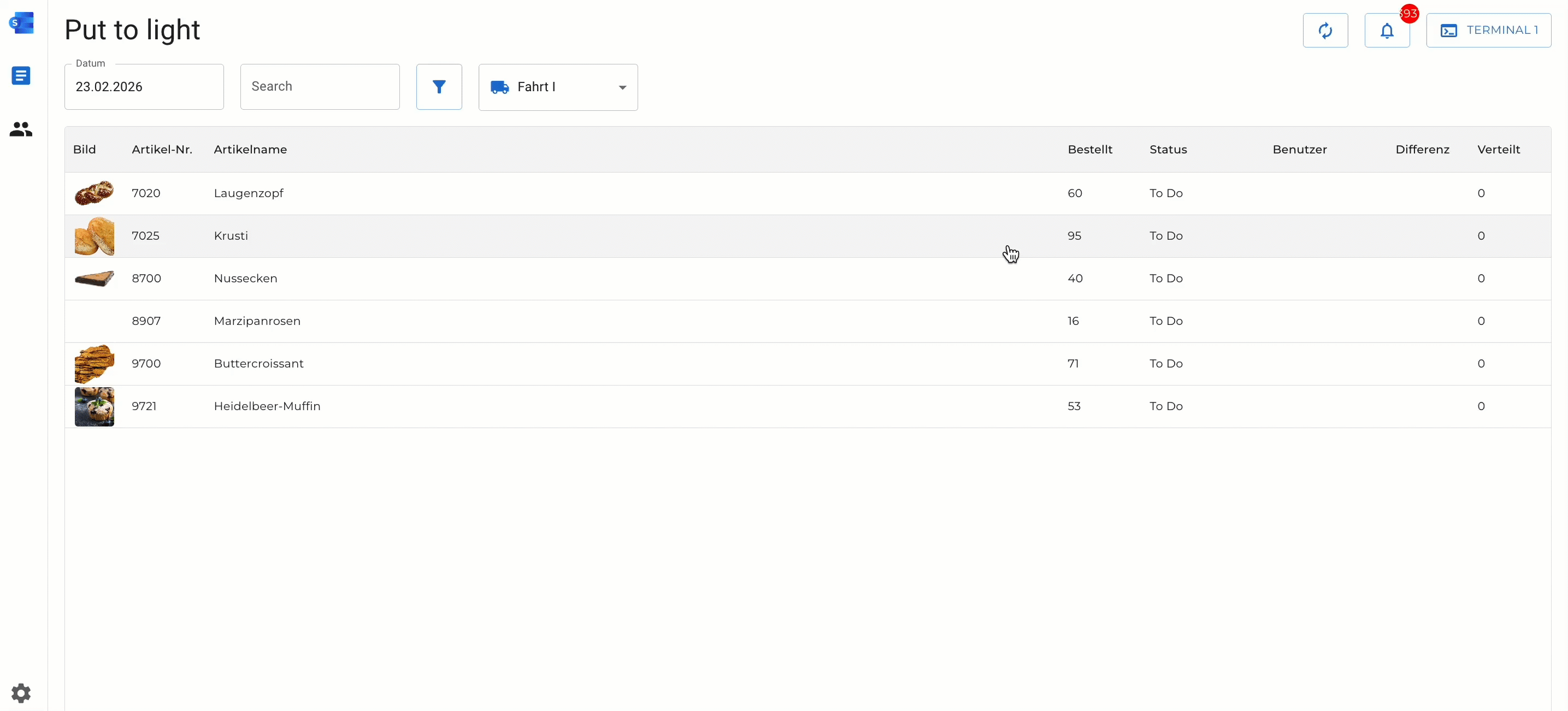Sort by Artikelname column header

pyautogui.click(x=250, y=150)
